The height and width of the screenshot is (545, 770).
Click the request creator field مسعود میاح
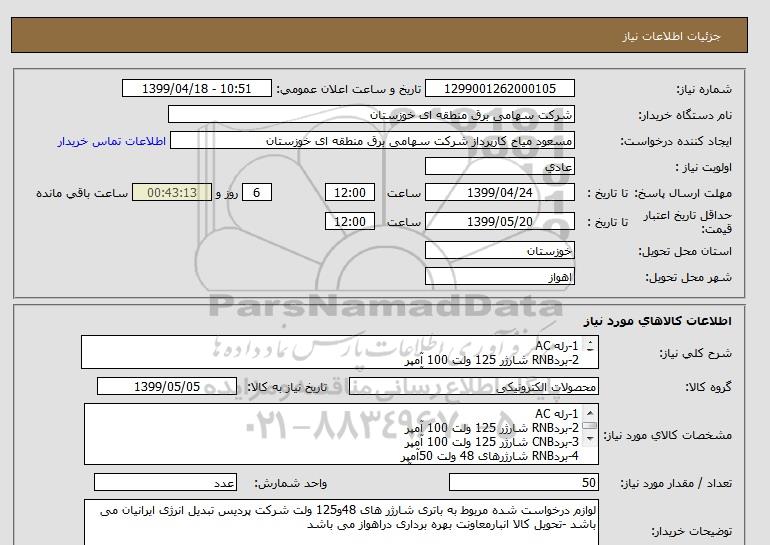[x=372, y=141]
